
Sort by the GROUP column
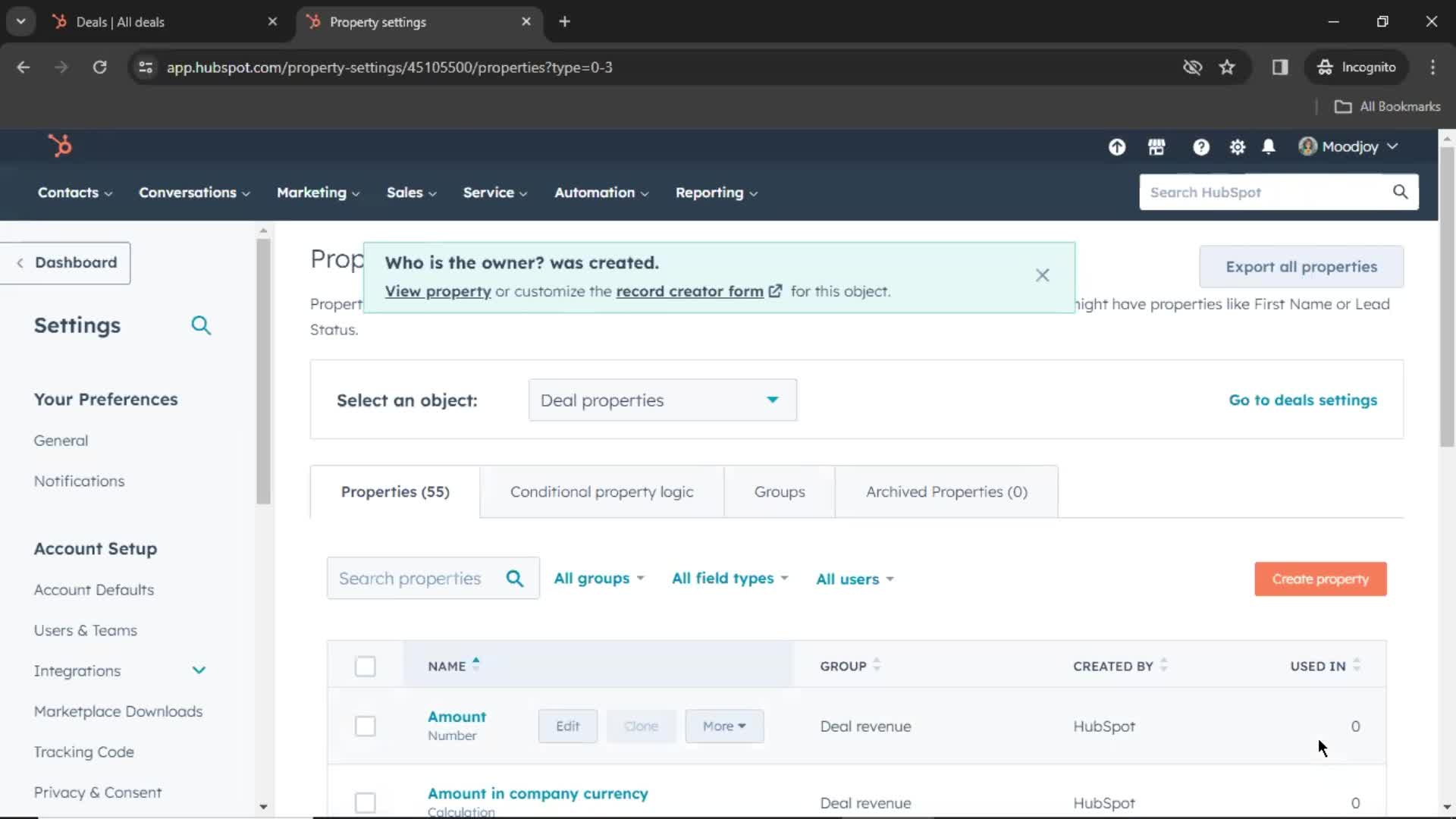[x=850, y=665]
